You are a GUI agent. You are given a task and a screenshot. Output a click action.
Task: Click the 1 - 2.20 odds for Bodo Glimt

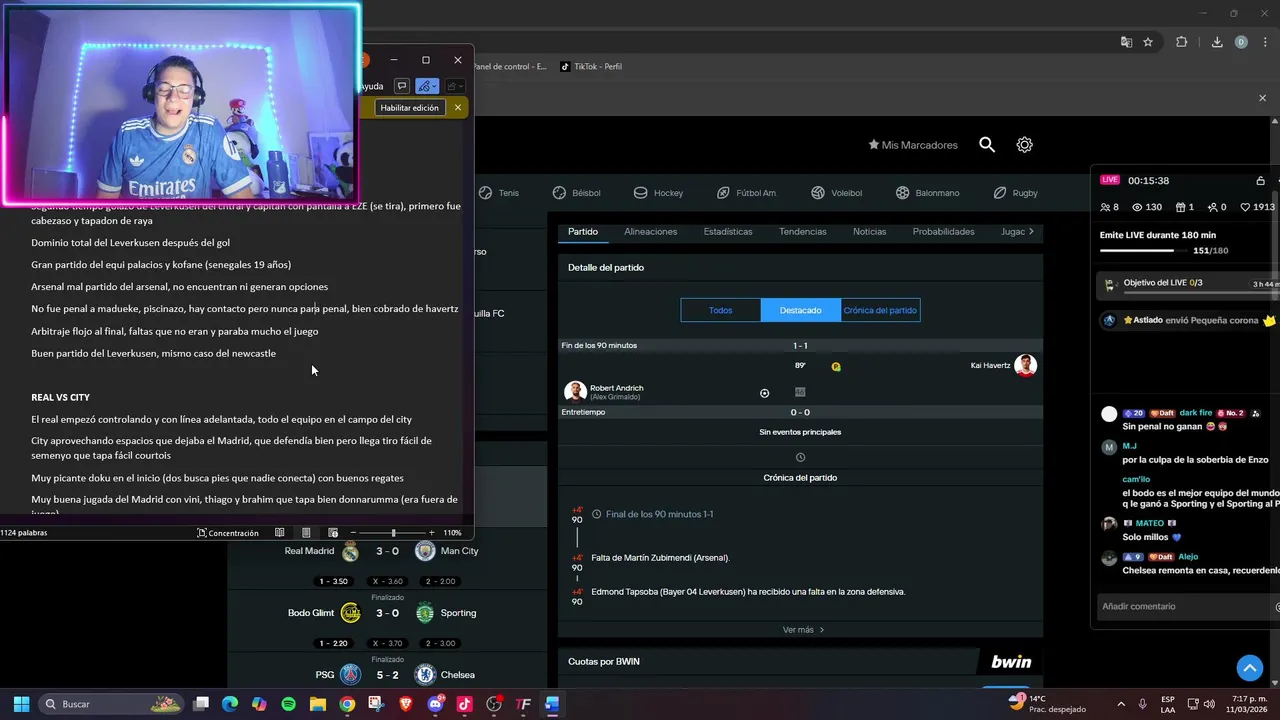pos(334,644)
